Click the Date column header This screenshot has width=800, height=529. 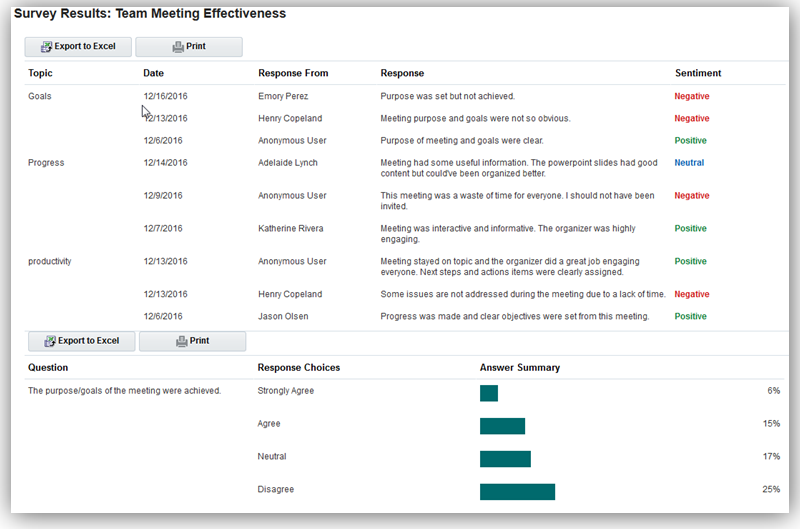point(153,73)
